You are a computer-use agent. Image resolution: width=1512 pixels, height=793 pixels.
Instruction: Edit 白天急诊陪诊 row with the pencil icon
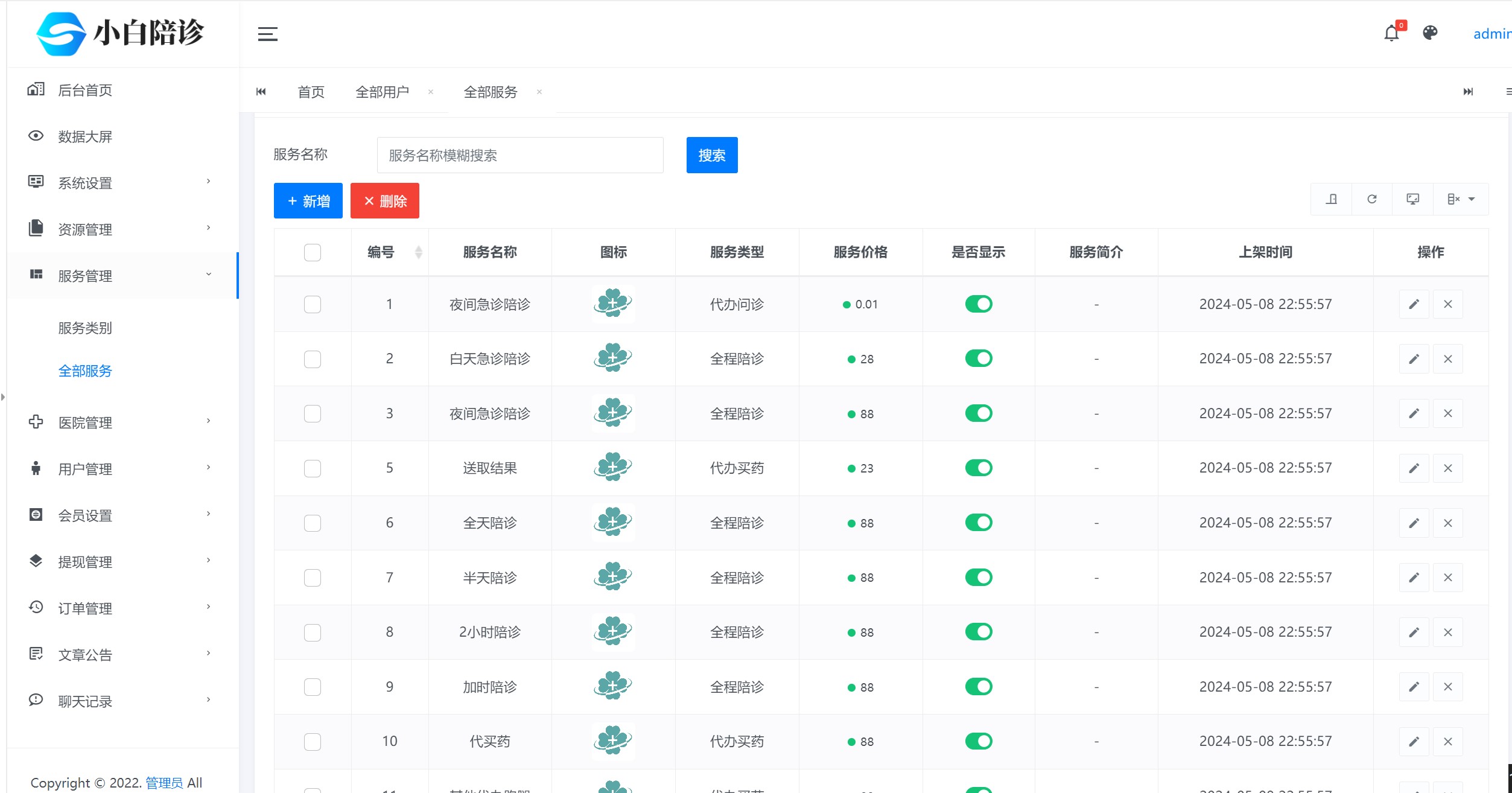(x=1414, y=359)
